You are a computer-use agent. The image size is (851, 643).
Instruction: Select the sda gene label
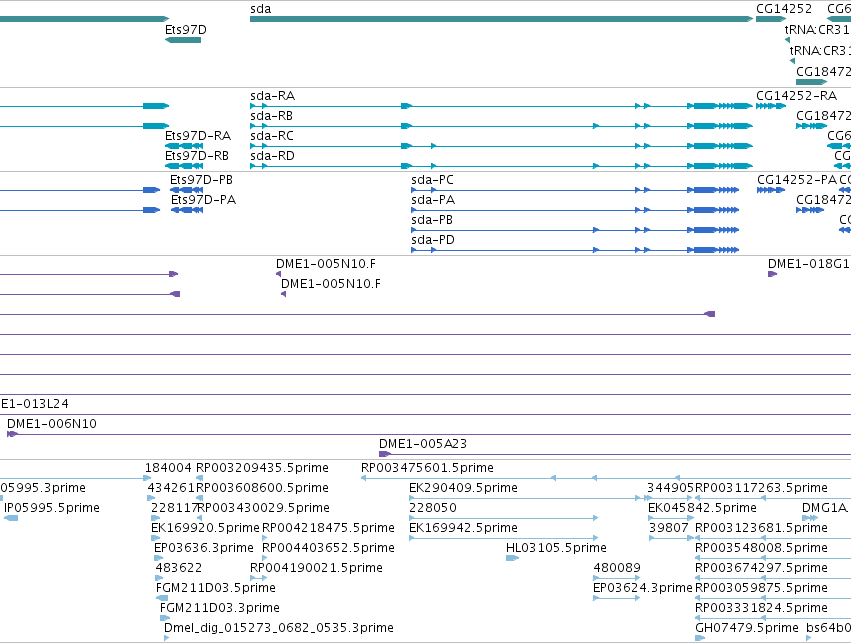click(x=261, y=9)
